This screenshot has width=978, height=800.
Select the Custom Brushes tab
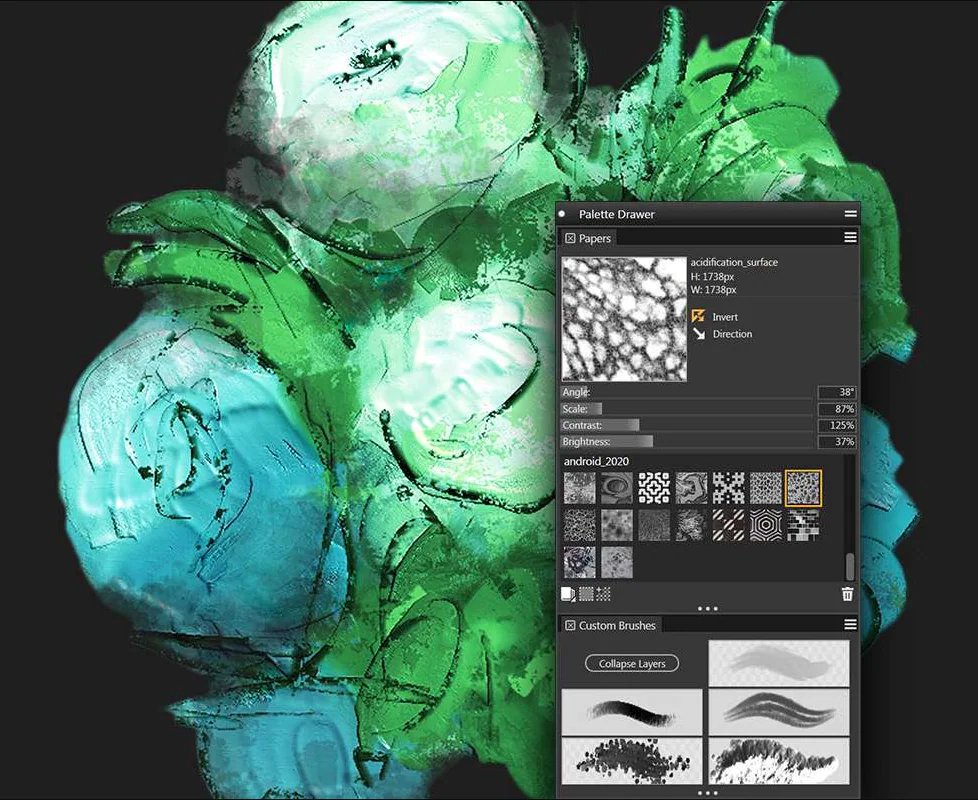[616, 626]
